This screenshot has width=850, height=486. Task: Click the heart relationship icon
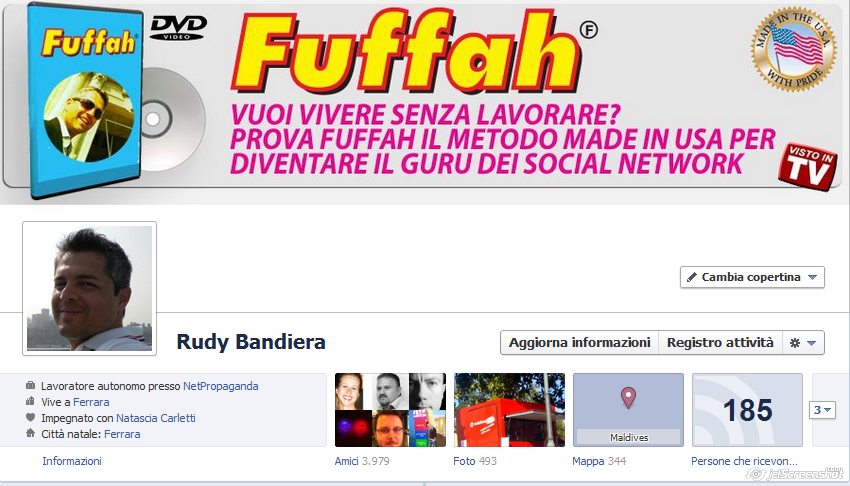[30, 418]
